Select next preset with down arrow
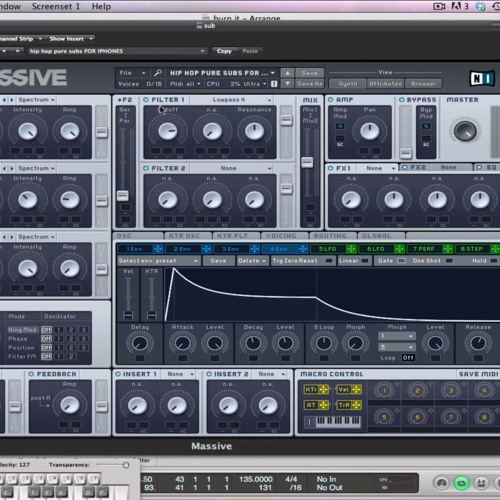 pyautogui.click(x=287, y=83)
